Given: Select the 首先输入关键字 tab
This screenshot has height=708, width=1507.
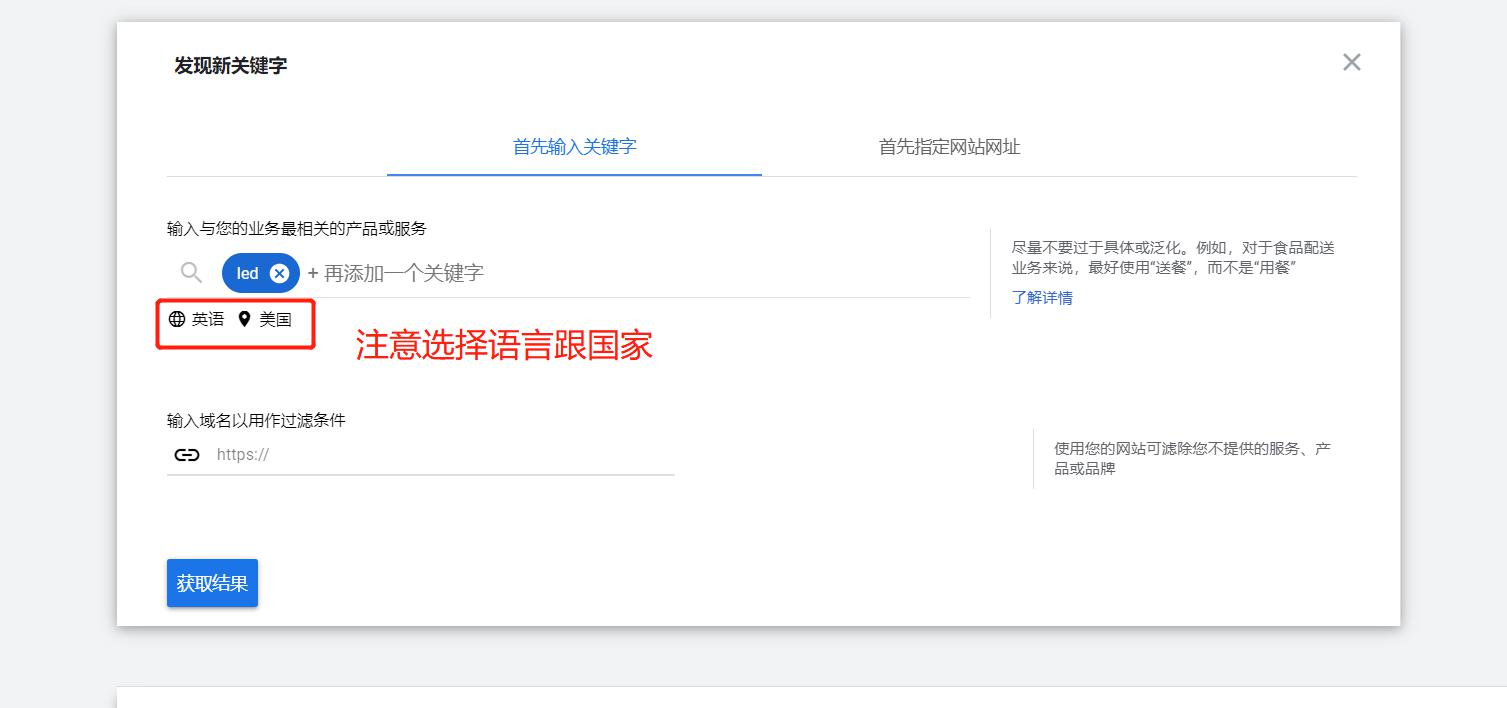Looking at the screenshot, I should (x=573, y=146).
